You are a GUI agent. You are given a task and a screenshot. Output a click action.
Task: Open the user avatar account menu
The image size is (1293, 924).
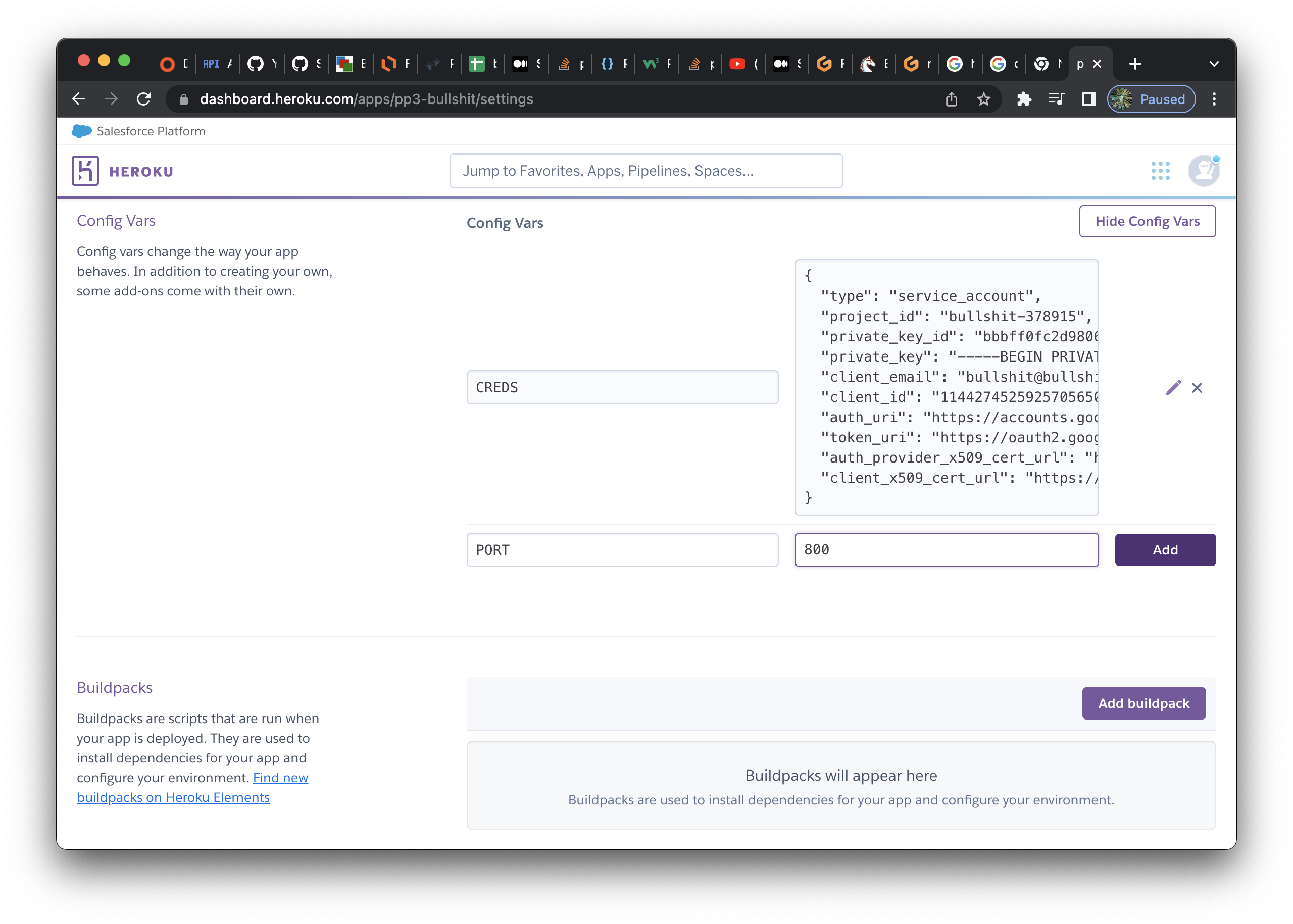1203,171
